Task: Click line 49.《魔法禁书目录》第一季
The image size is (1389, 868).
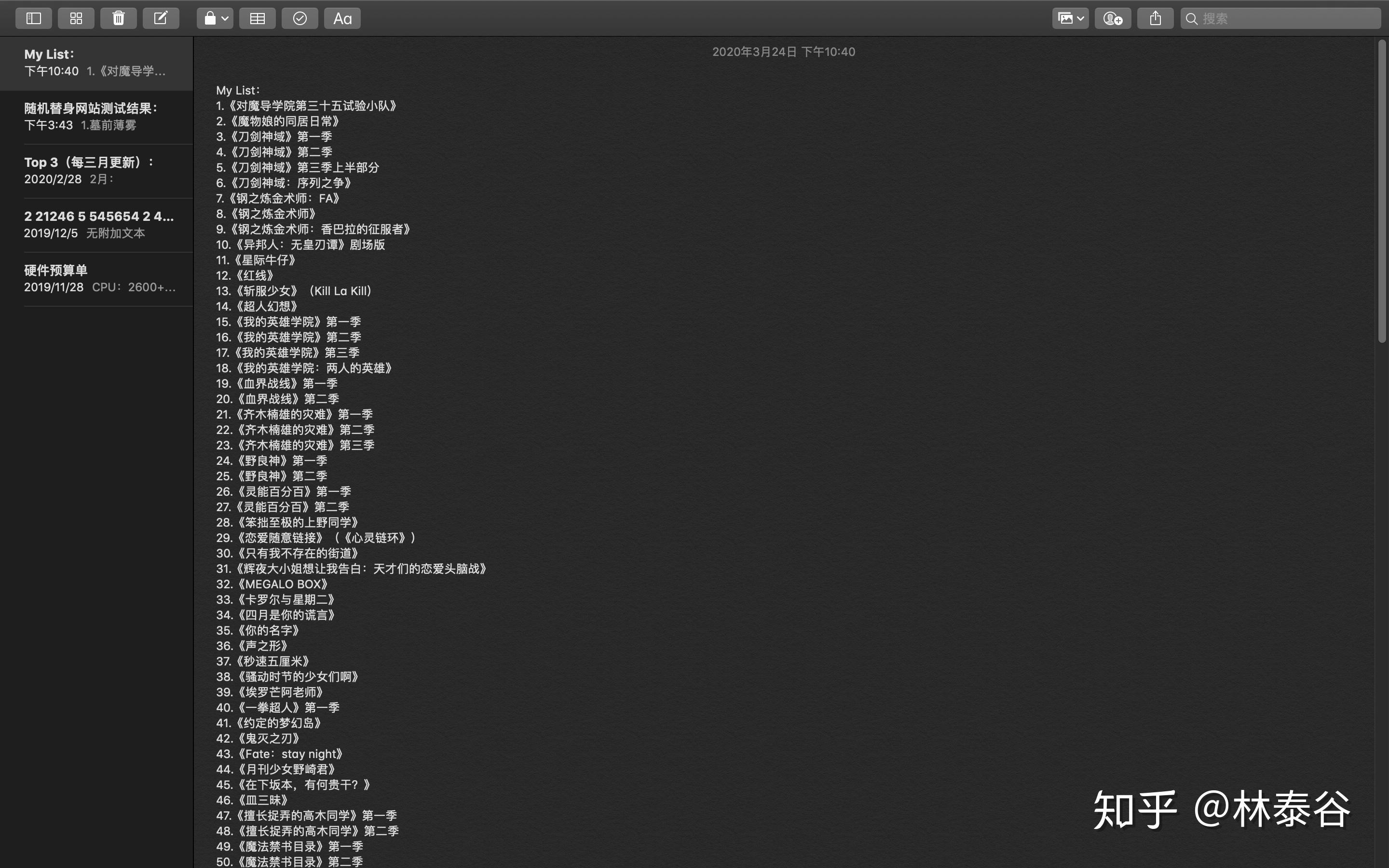Action: pyautogui.click(x=290, y=846)
